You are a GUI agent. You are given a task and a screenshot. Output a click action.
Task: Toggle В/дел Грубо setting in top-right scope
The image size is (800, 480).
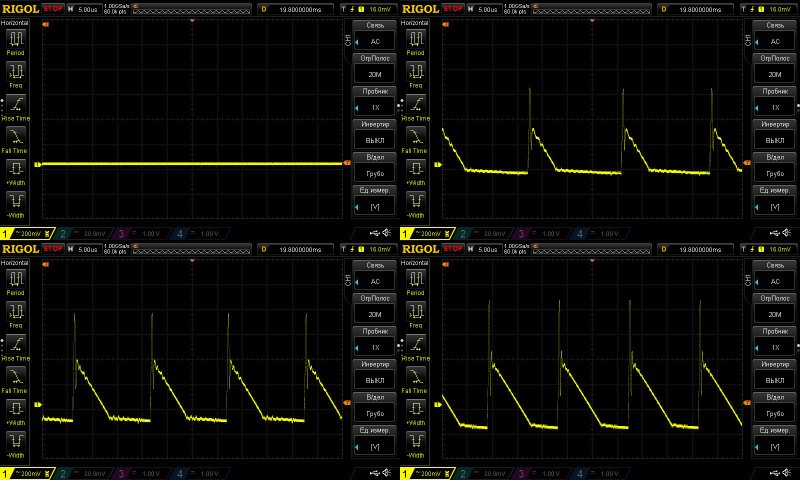tap(775, 168)
